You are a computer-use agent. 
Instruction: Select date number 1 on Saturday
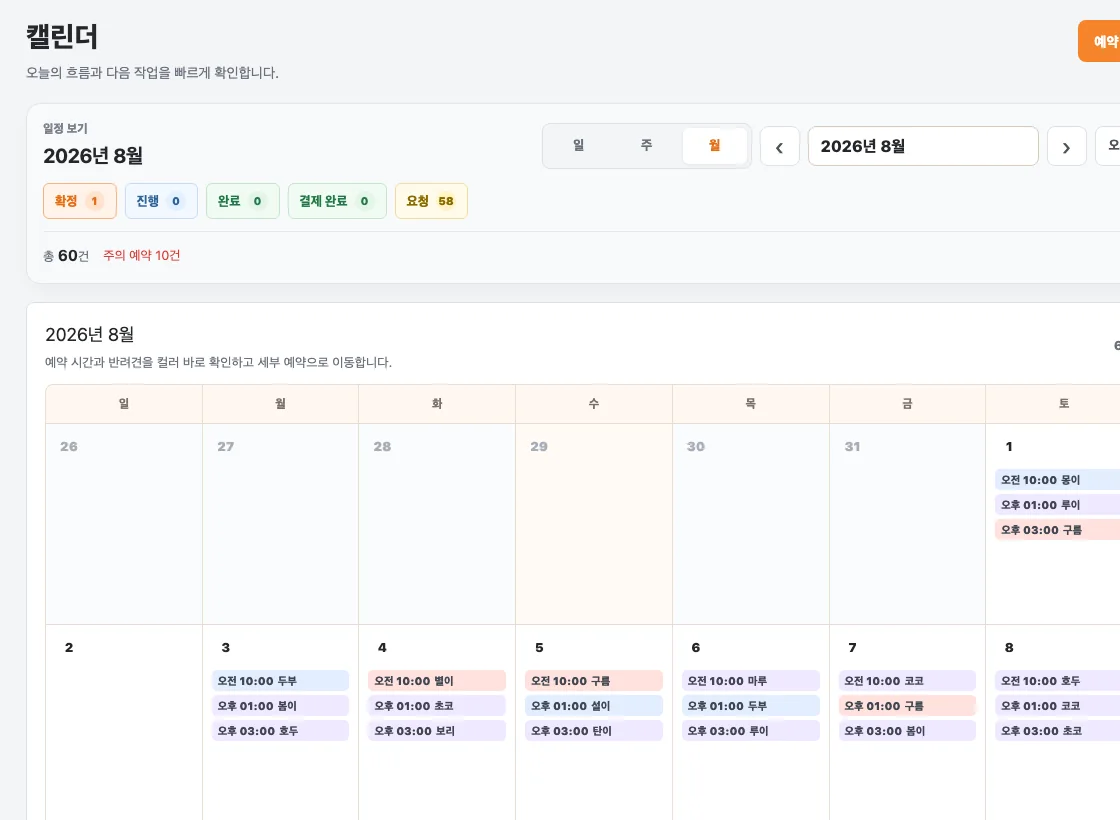click(1009, 446)
